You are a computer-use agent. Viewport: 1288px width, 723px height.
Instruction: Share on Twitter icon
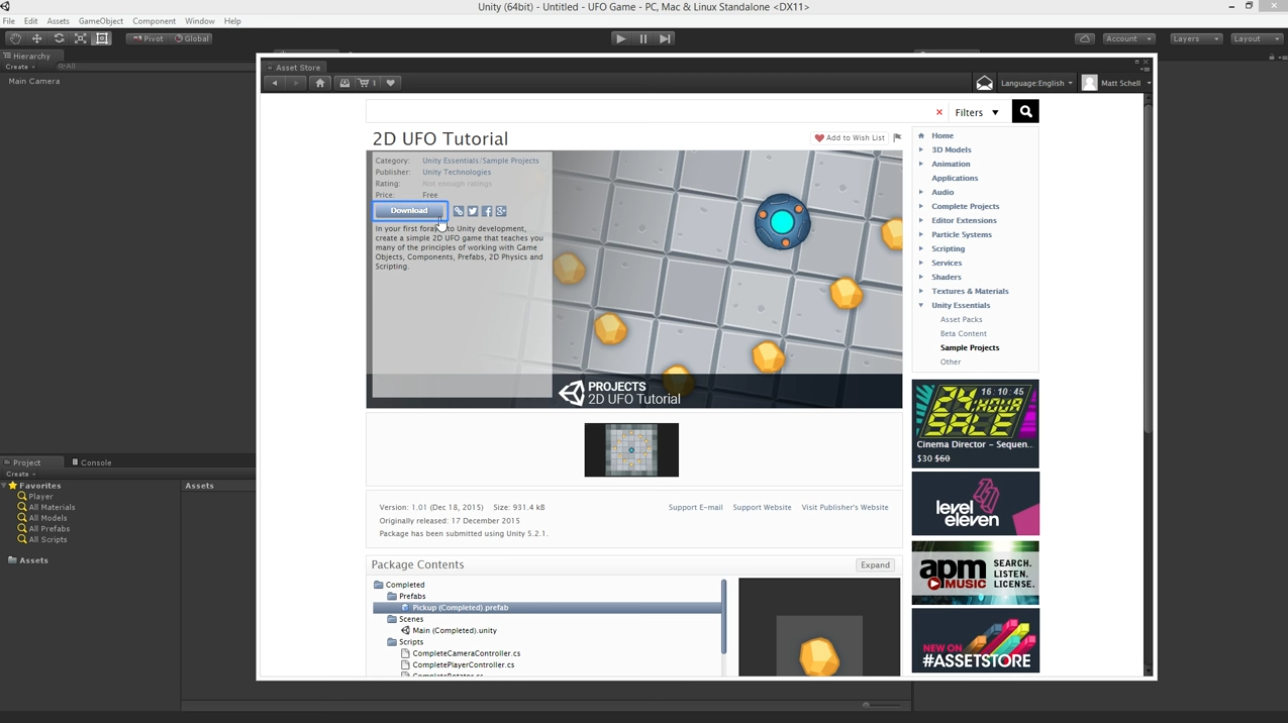(473, 212)
